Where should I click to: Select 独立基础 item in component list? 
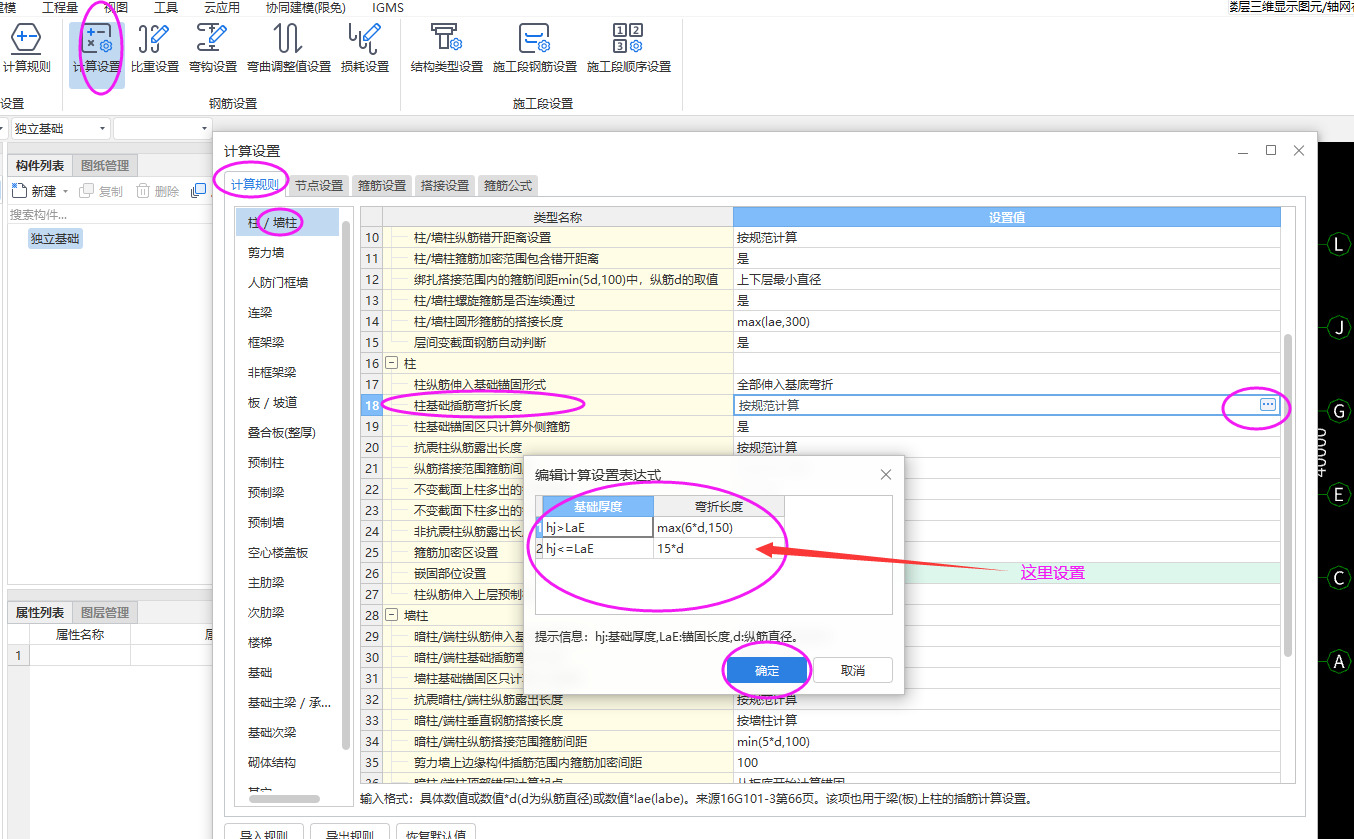point(55,239)
